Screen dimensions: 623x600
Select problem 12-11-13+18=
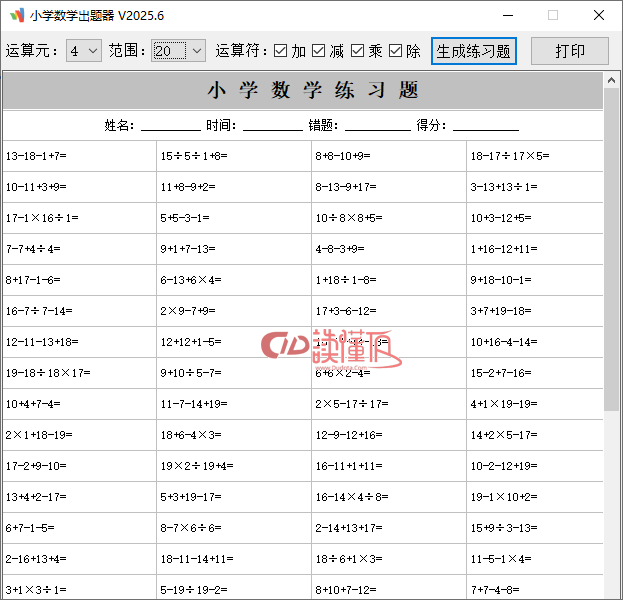coord(42,342)
